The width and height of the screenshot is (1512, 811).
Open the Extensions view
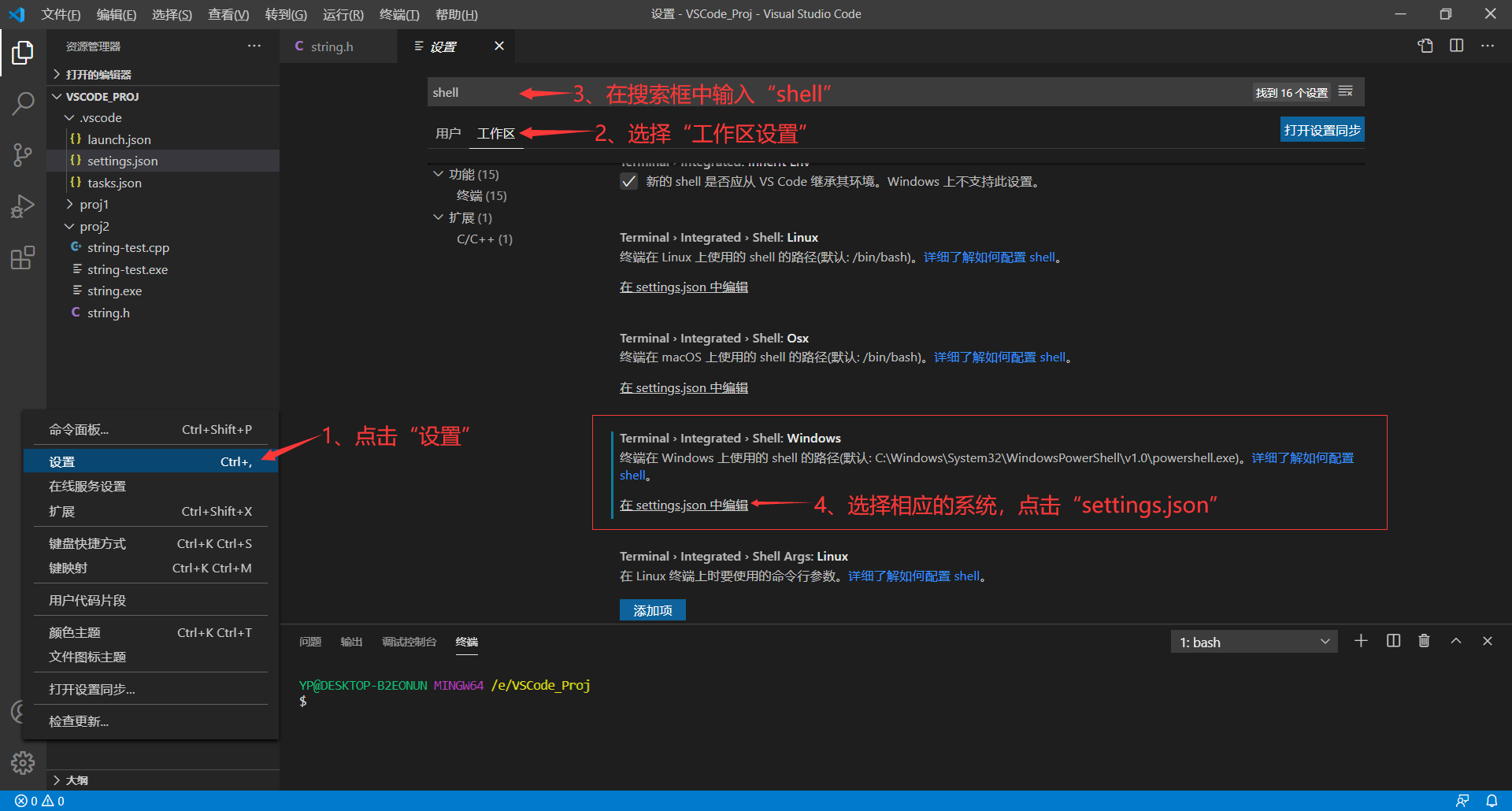pos(23,257)
